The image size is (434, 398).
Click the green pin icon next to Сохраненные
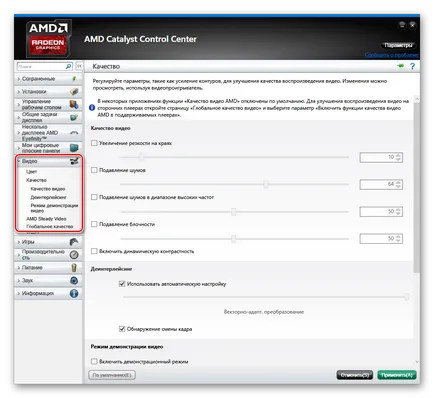74,79
